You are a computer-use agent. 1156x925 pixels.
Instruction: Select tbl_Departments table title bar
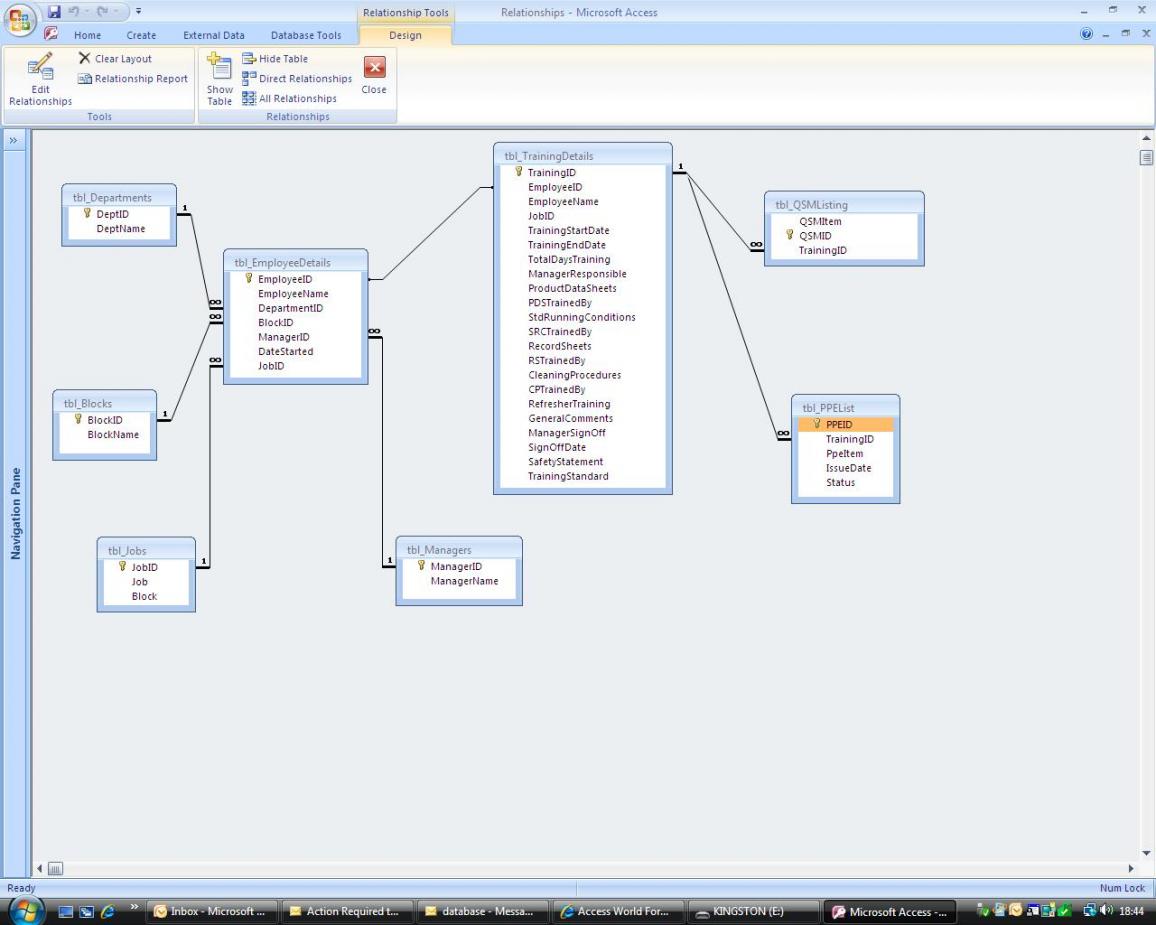click(119, 198)
